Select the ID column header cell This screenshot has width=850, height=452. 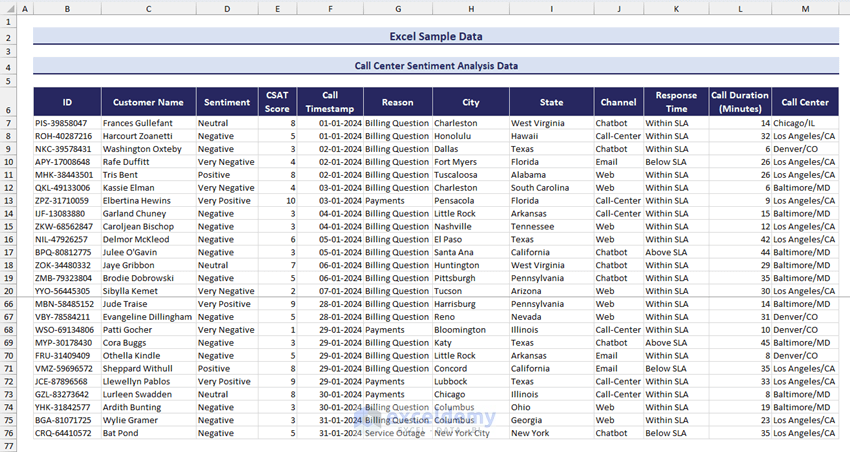coord(67,102)
